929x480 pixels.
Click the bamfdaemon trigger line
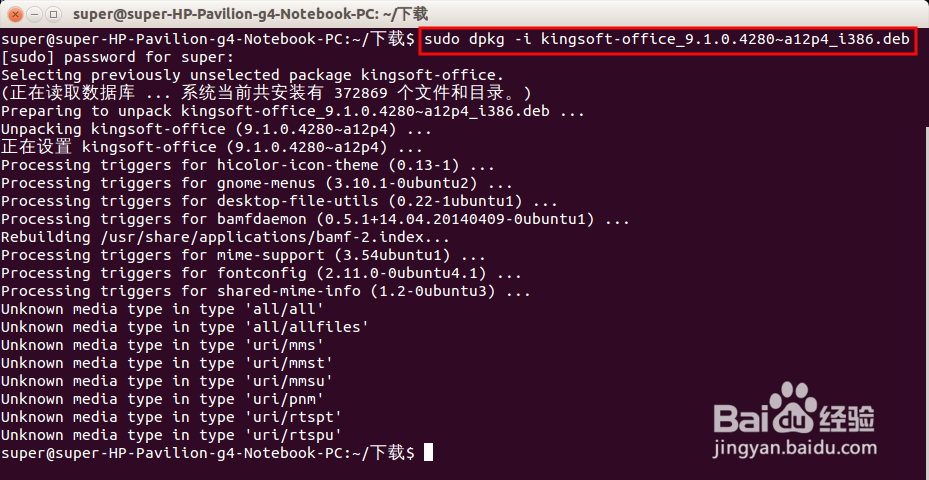315,219
